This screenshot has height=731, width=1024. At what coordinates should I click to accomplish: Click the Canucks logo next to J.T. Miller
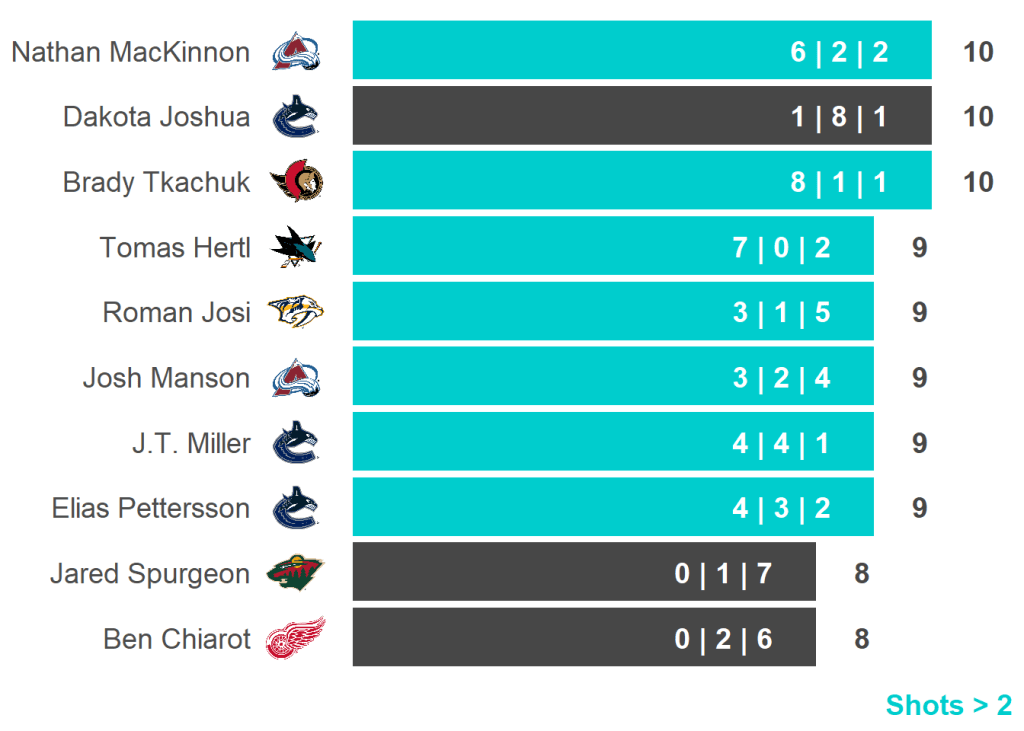(296, 443)
